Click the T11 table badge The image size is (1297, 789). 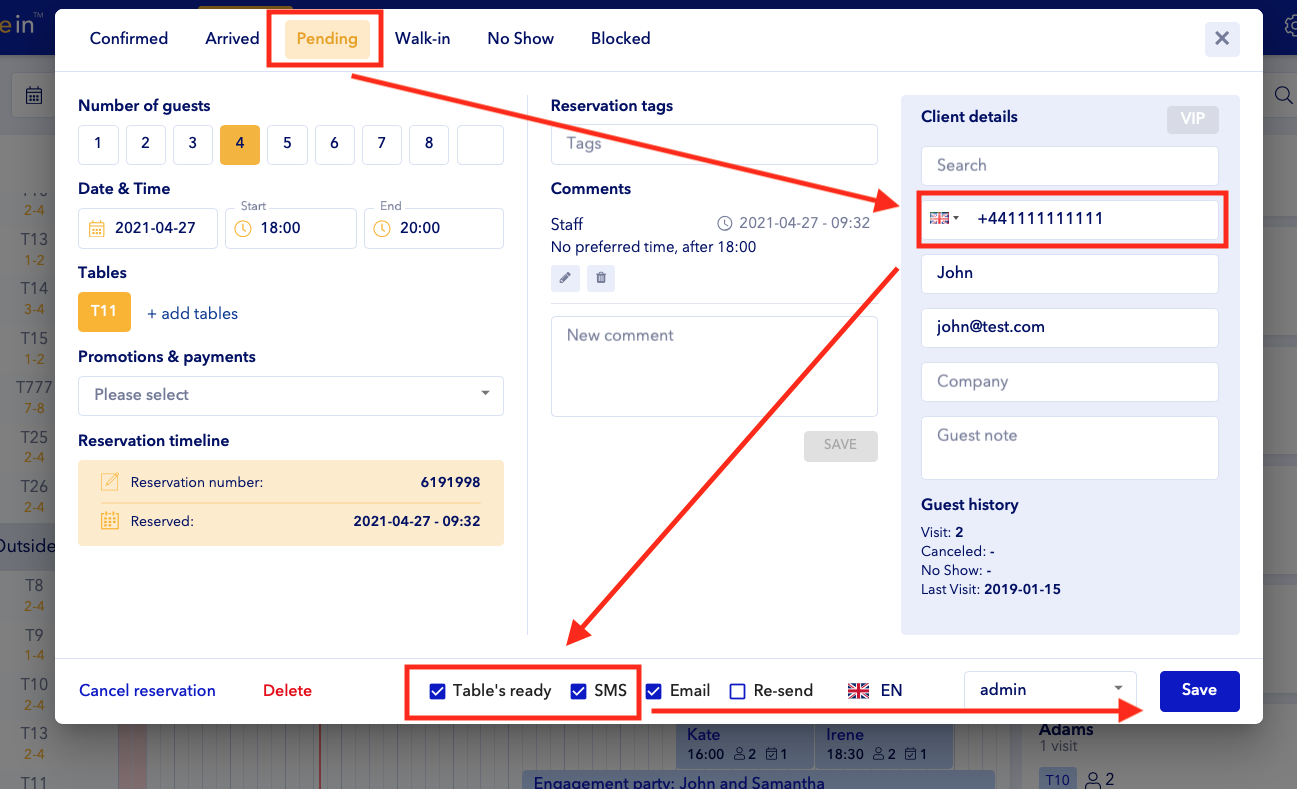(104, 312)
